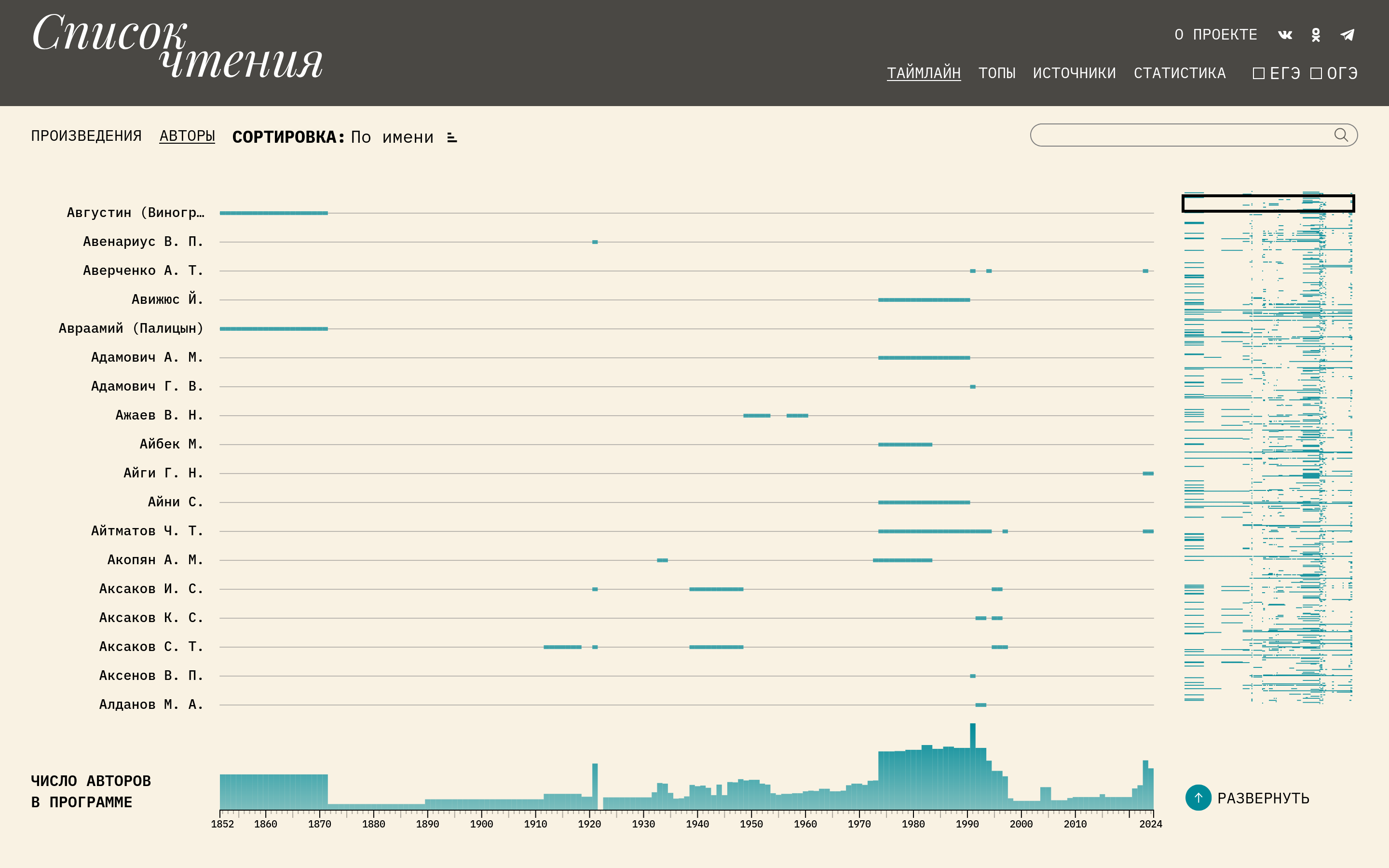Switch to the ТОПЫ tab

tap(996, 73)
